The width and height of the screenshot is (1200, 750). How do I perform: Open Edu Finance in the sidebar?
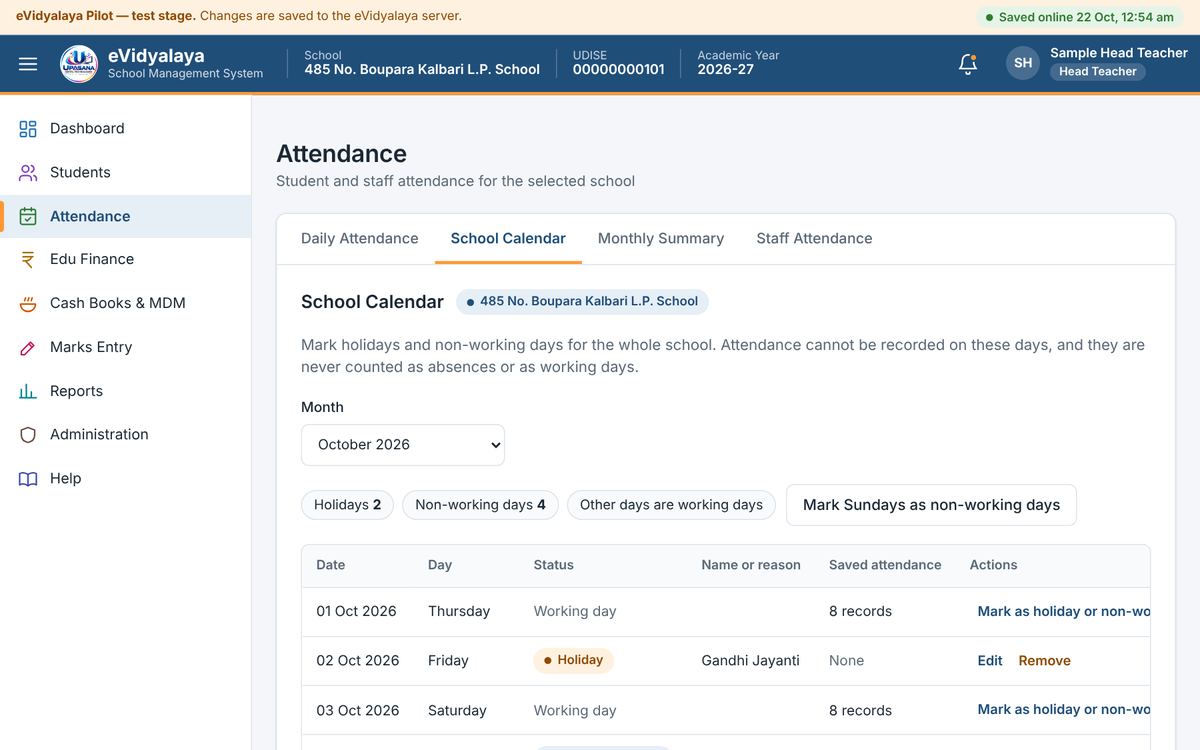click(x=125, y=260)
